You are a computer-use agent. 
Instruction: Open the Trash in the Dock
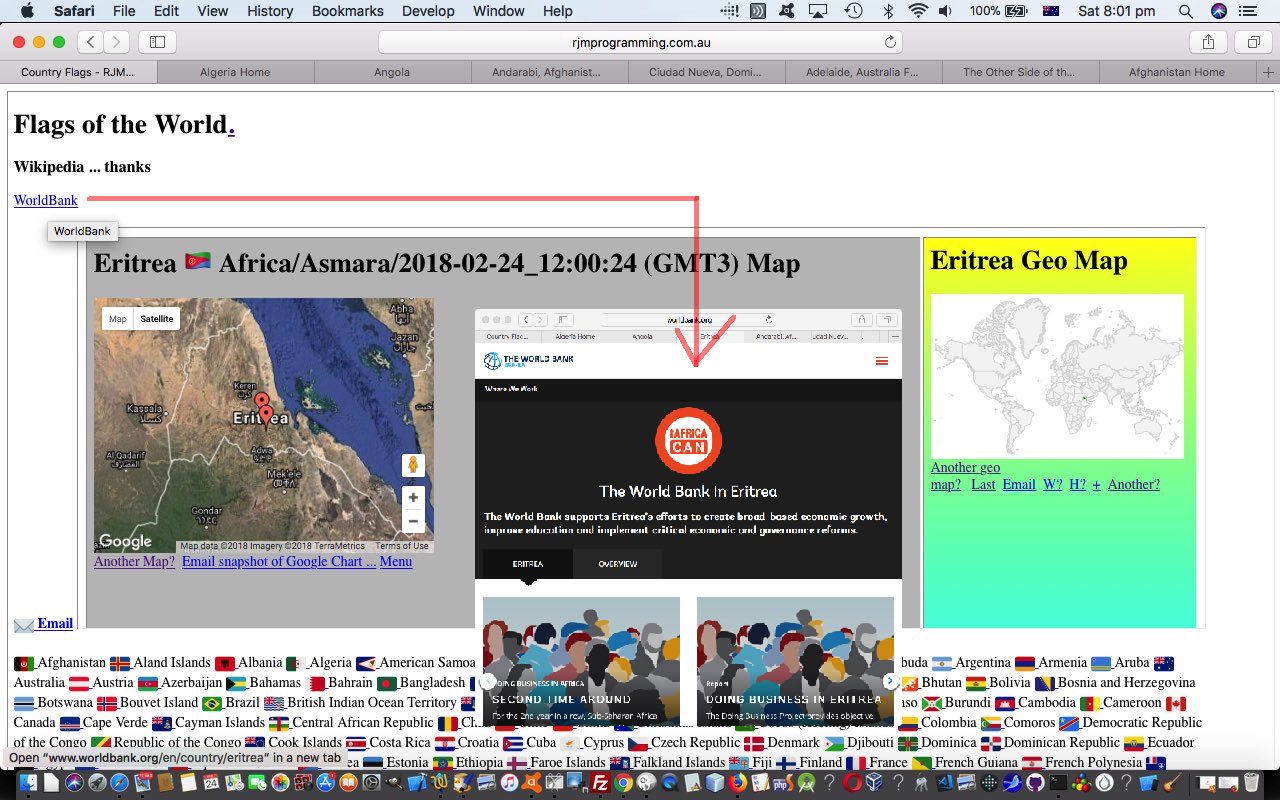point(1252,783)
